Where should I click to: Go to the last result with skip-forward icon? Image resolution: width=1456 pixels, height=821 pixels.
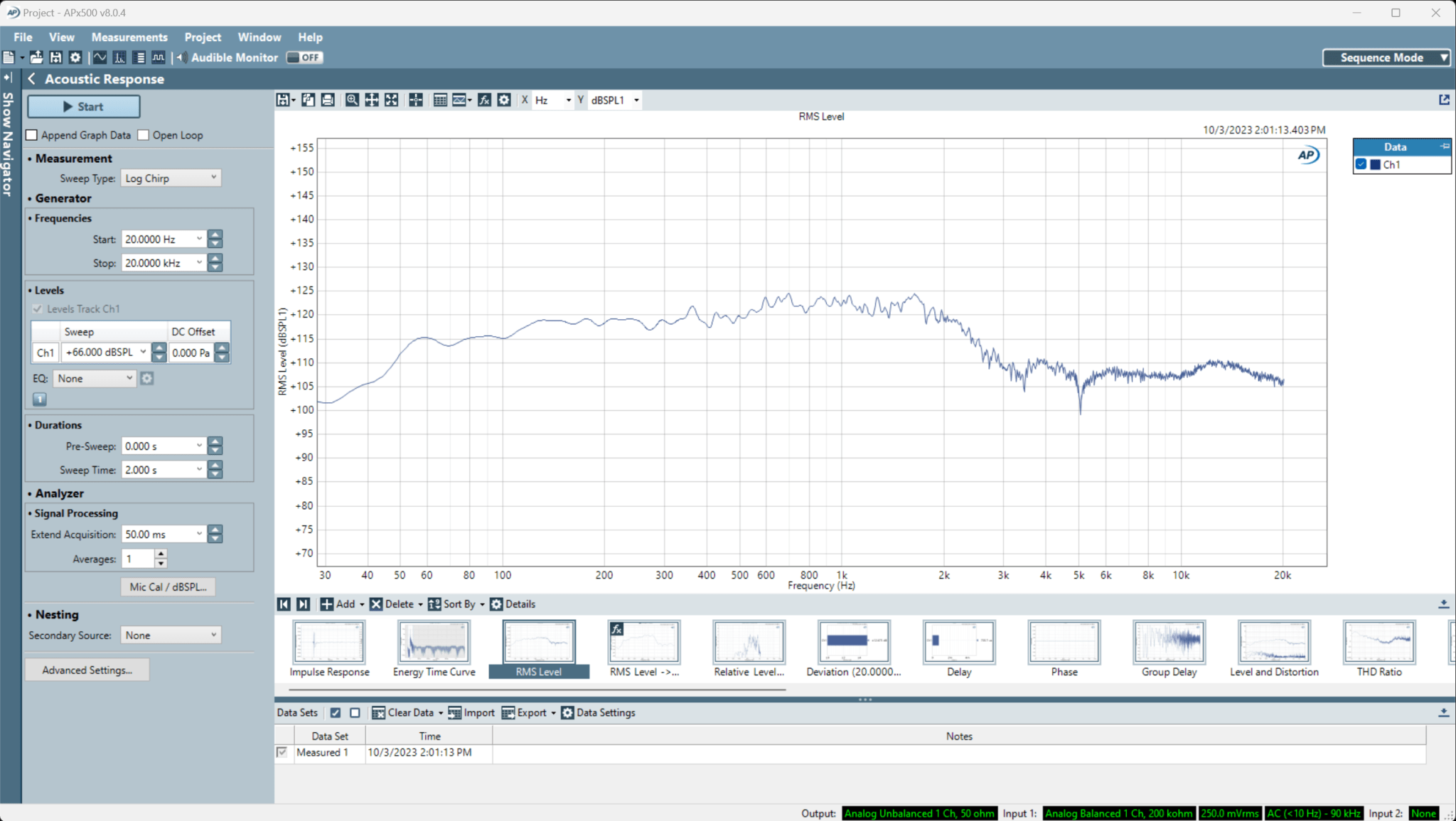pos(303,604)
